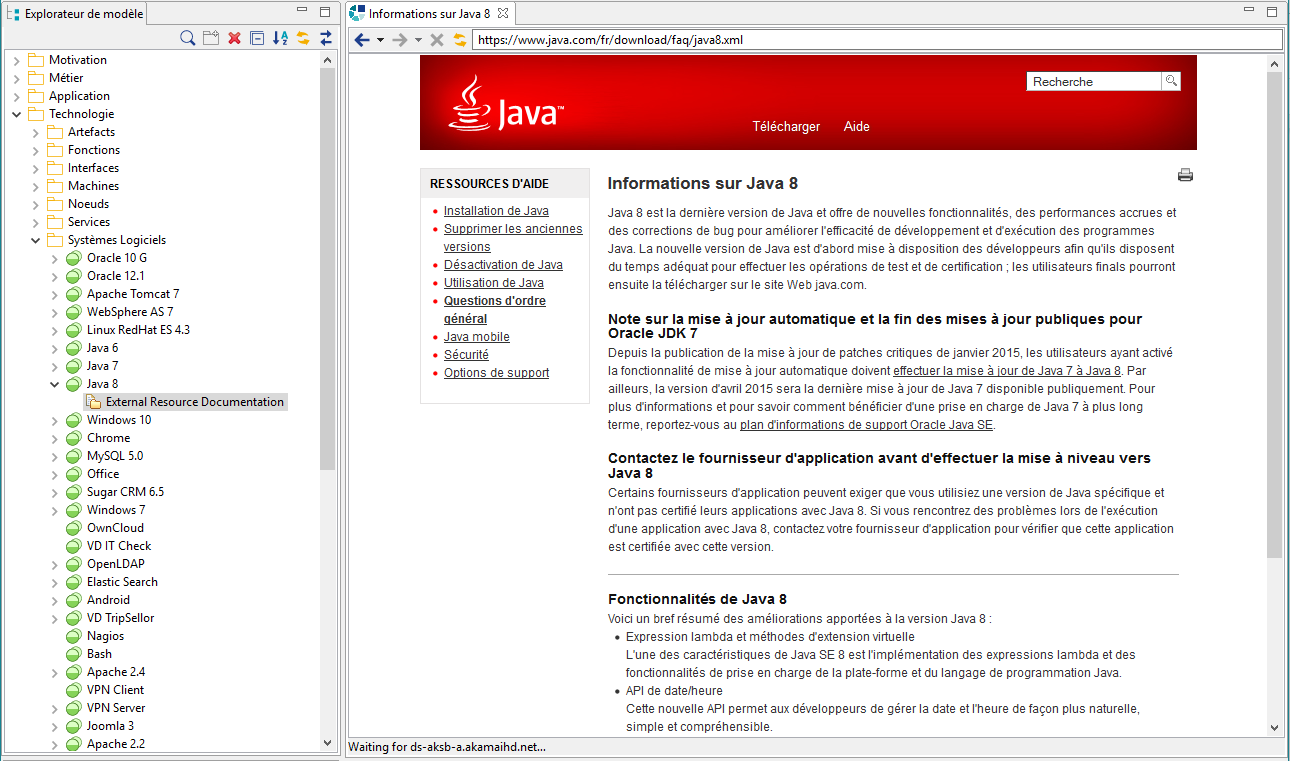The height and width of the screenshot is (761, 1290).
Task: Click the Chrome component icon in tree
Action: 74,438
